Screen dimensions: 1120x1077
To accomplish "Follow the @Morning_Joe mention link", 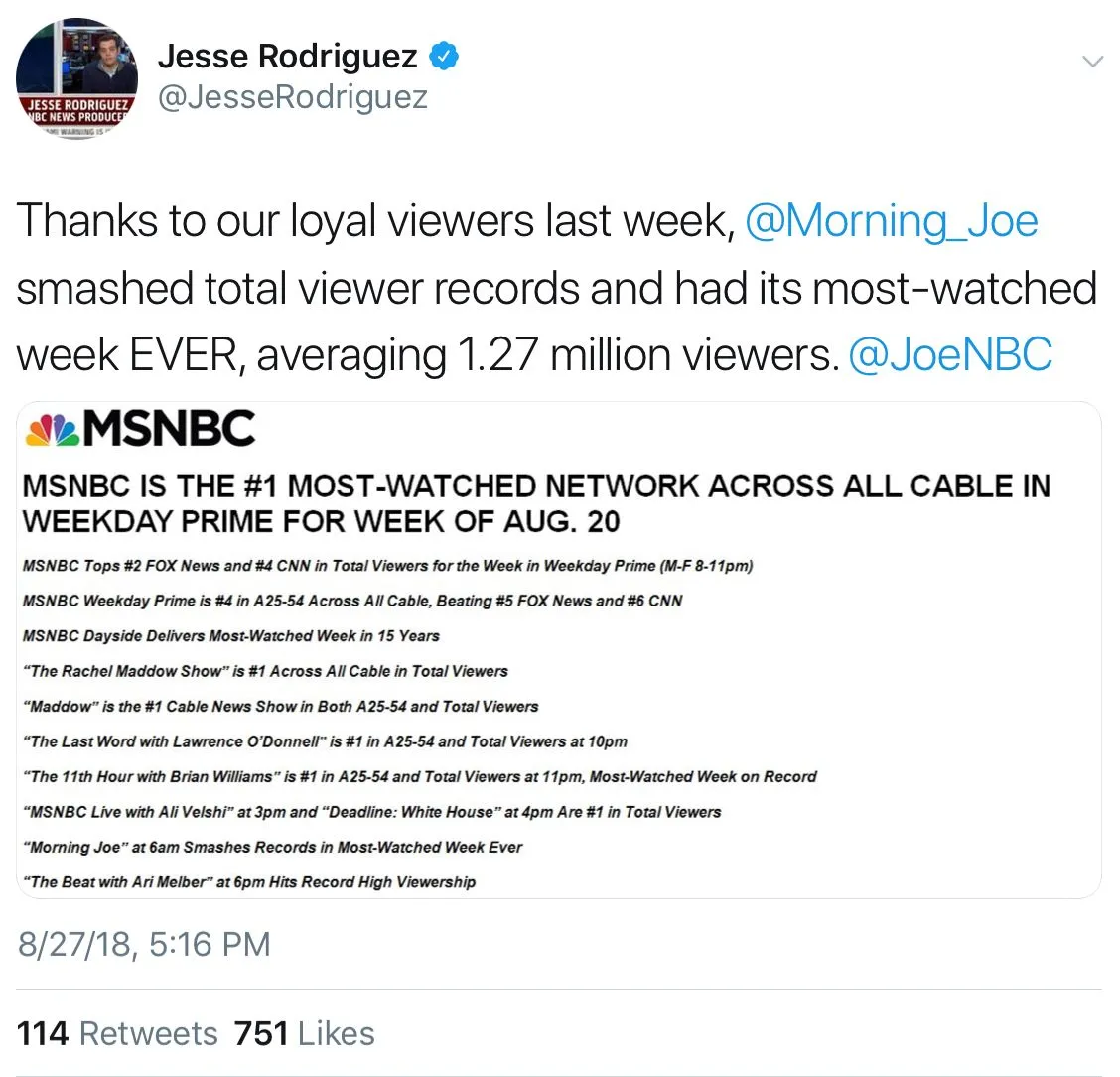I will 891,220.
